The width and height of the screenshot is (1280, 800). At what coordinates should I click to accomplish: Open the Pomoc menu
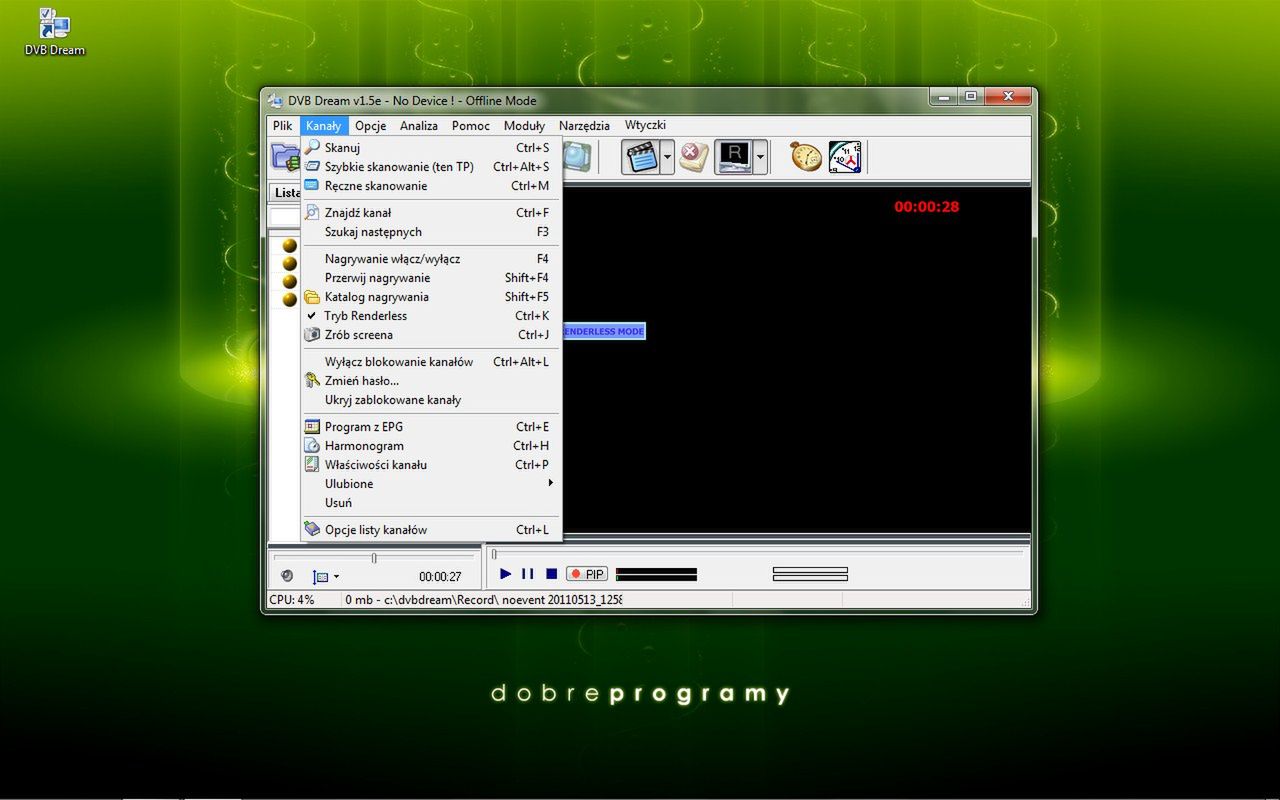[471, 126]
